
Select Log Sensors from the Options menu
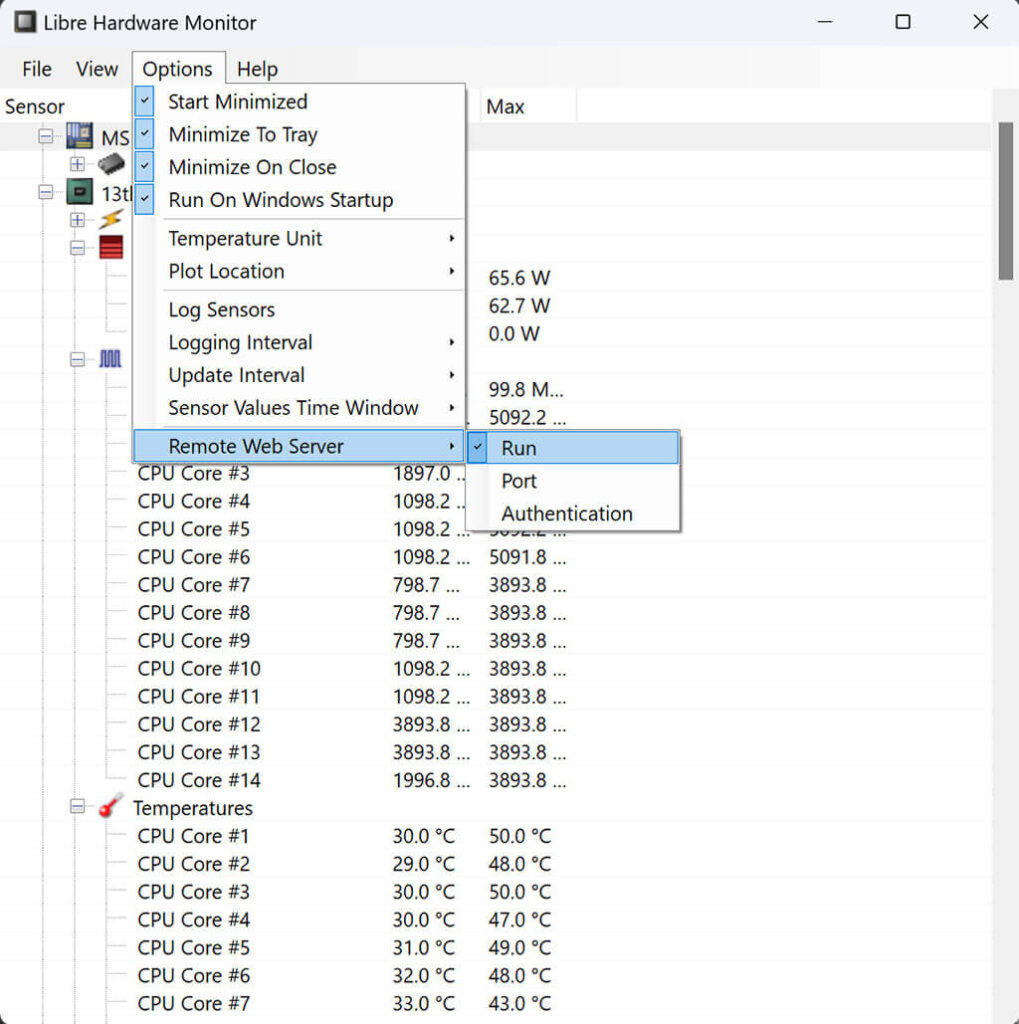coord(221,310)
